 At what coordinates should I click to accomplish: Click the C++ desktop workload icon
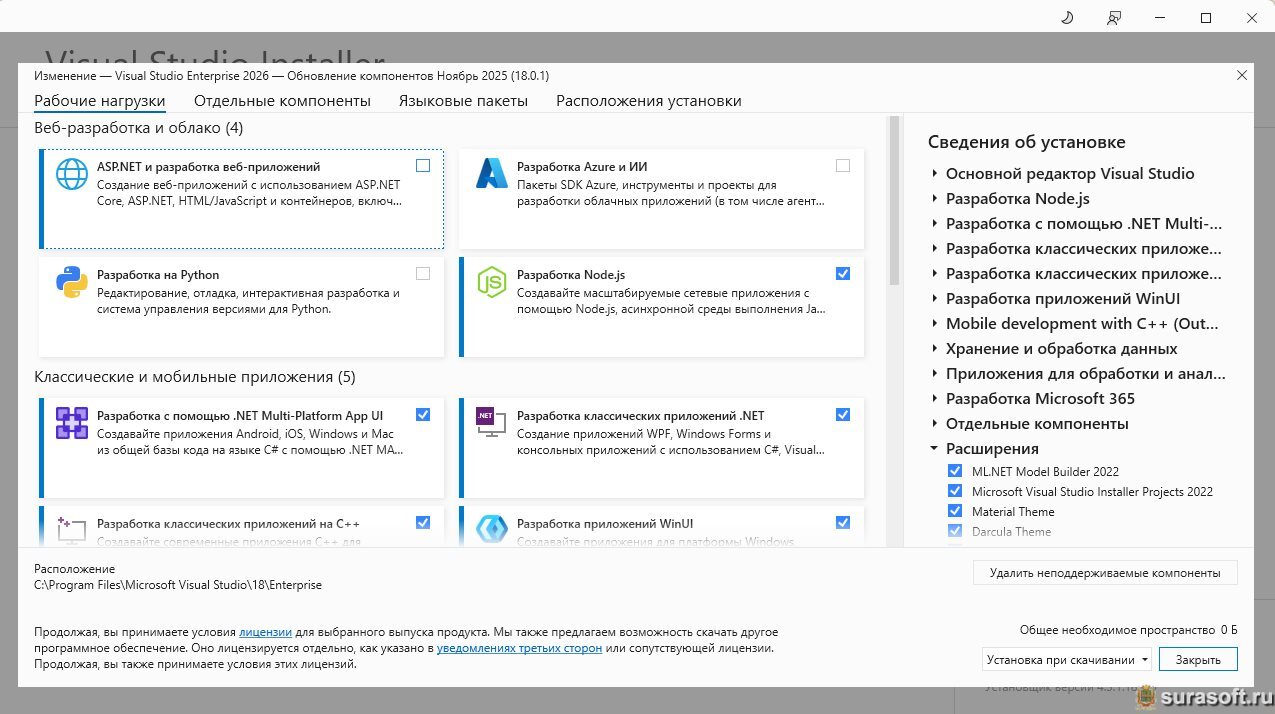(72, 529)
